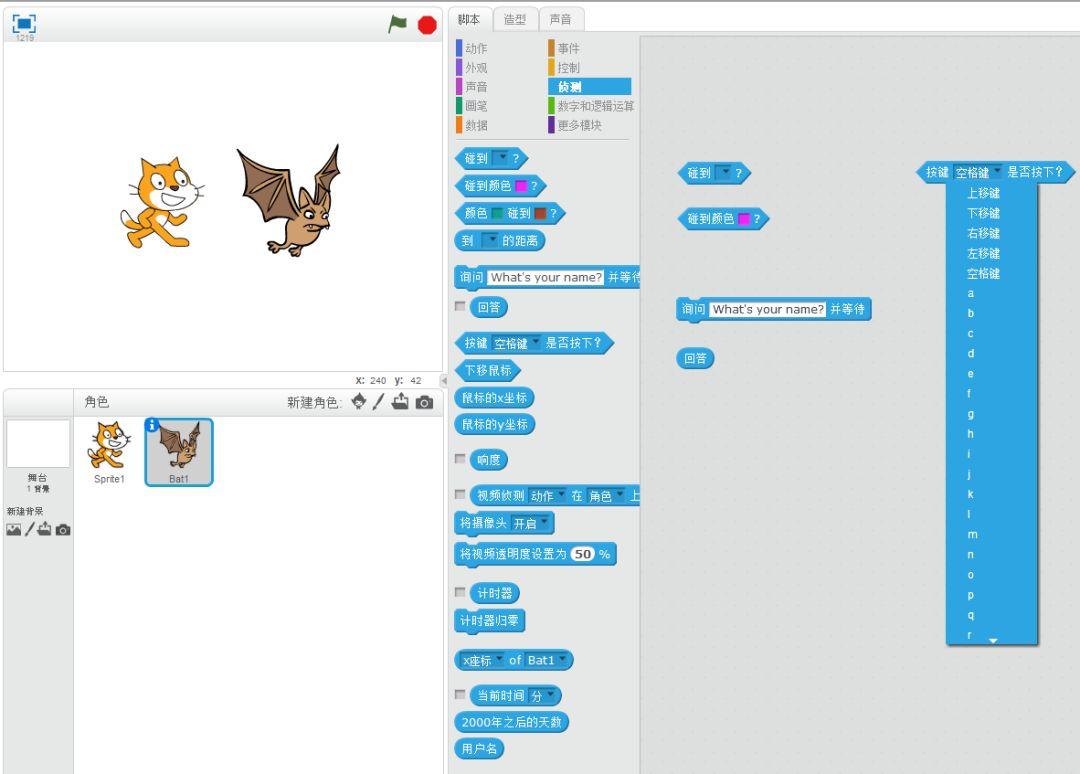Open the 声音 block category in palette
This screenshot has height=774, width=1080.
point(475,87)
